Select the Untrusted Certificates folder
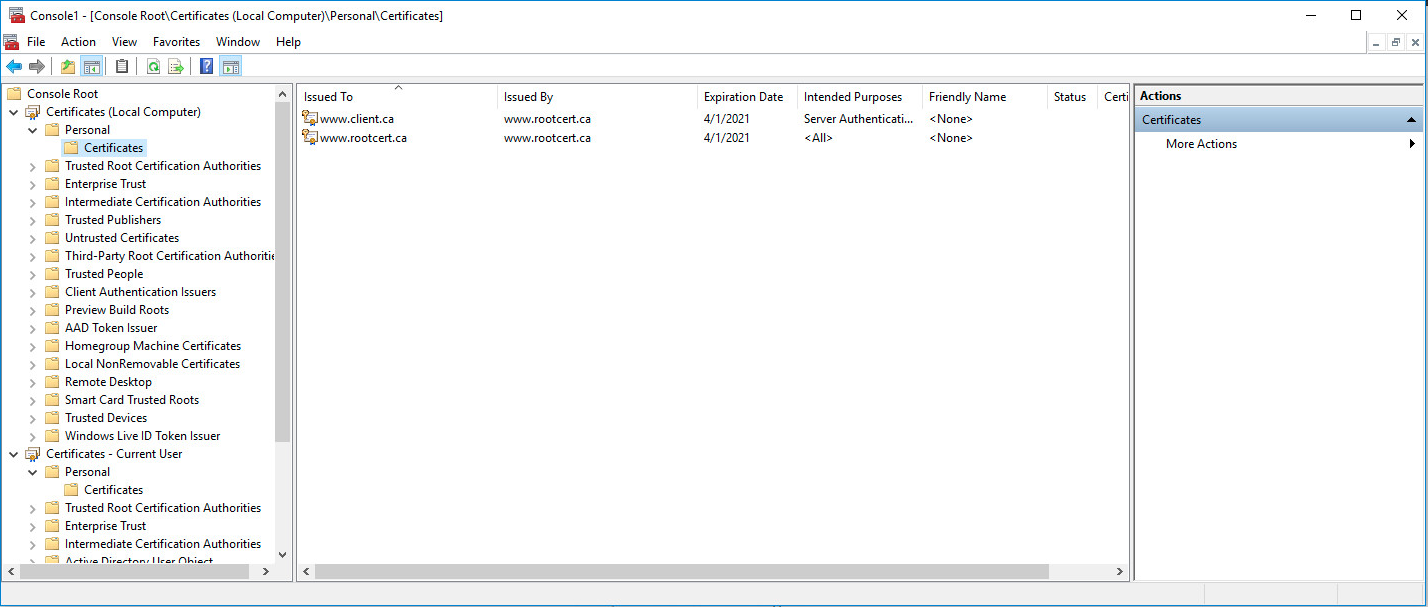Viewport: 1428px width, 607px height. point(123,237)
